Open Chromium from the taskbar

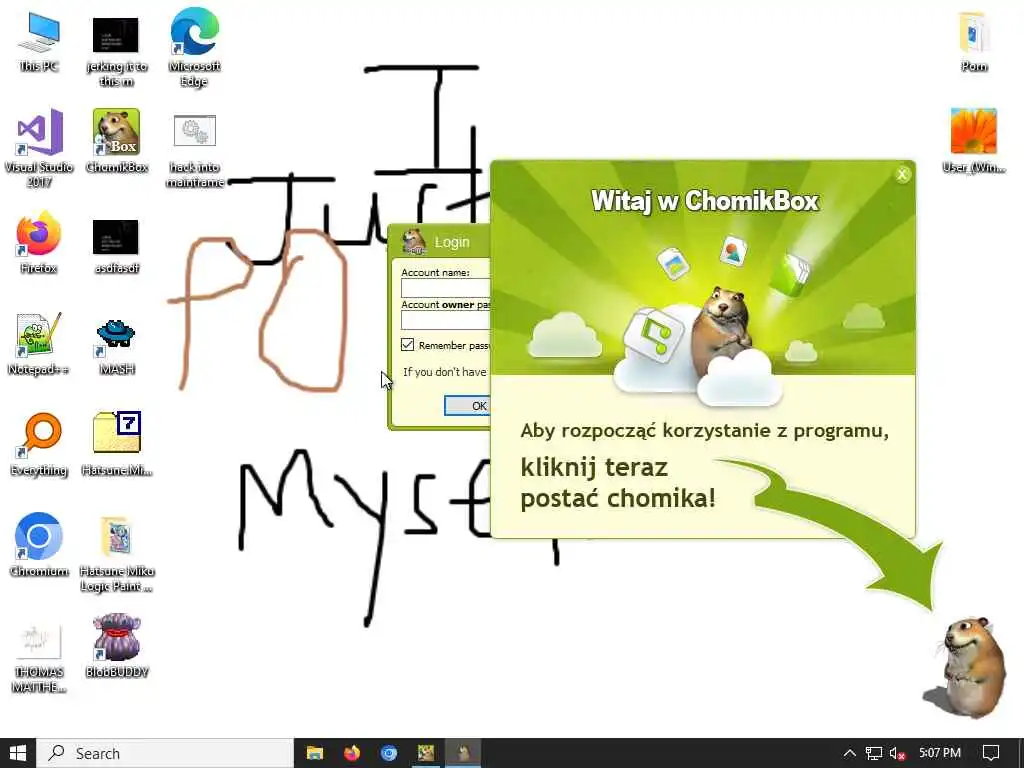click(x=389, y=753)
